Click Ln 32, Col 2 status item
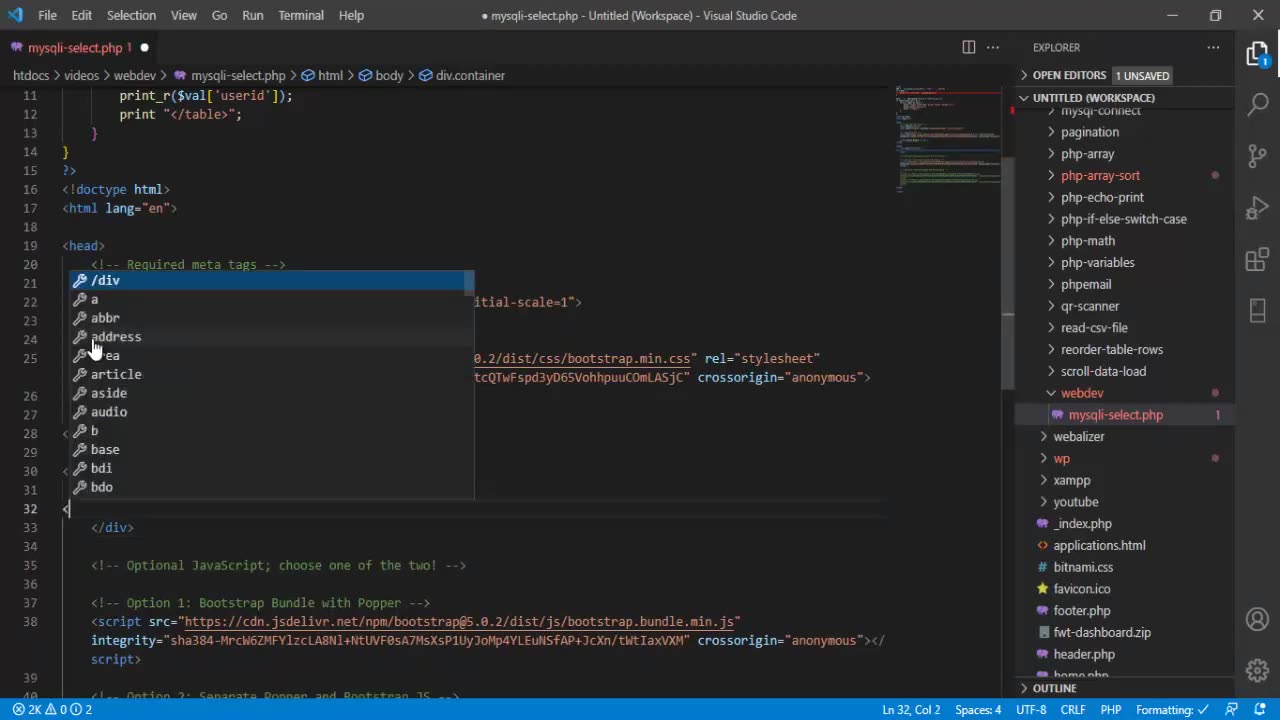This screenshot has height=720, width=1280. 911,710
